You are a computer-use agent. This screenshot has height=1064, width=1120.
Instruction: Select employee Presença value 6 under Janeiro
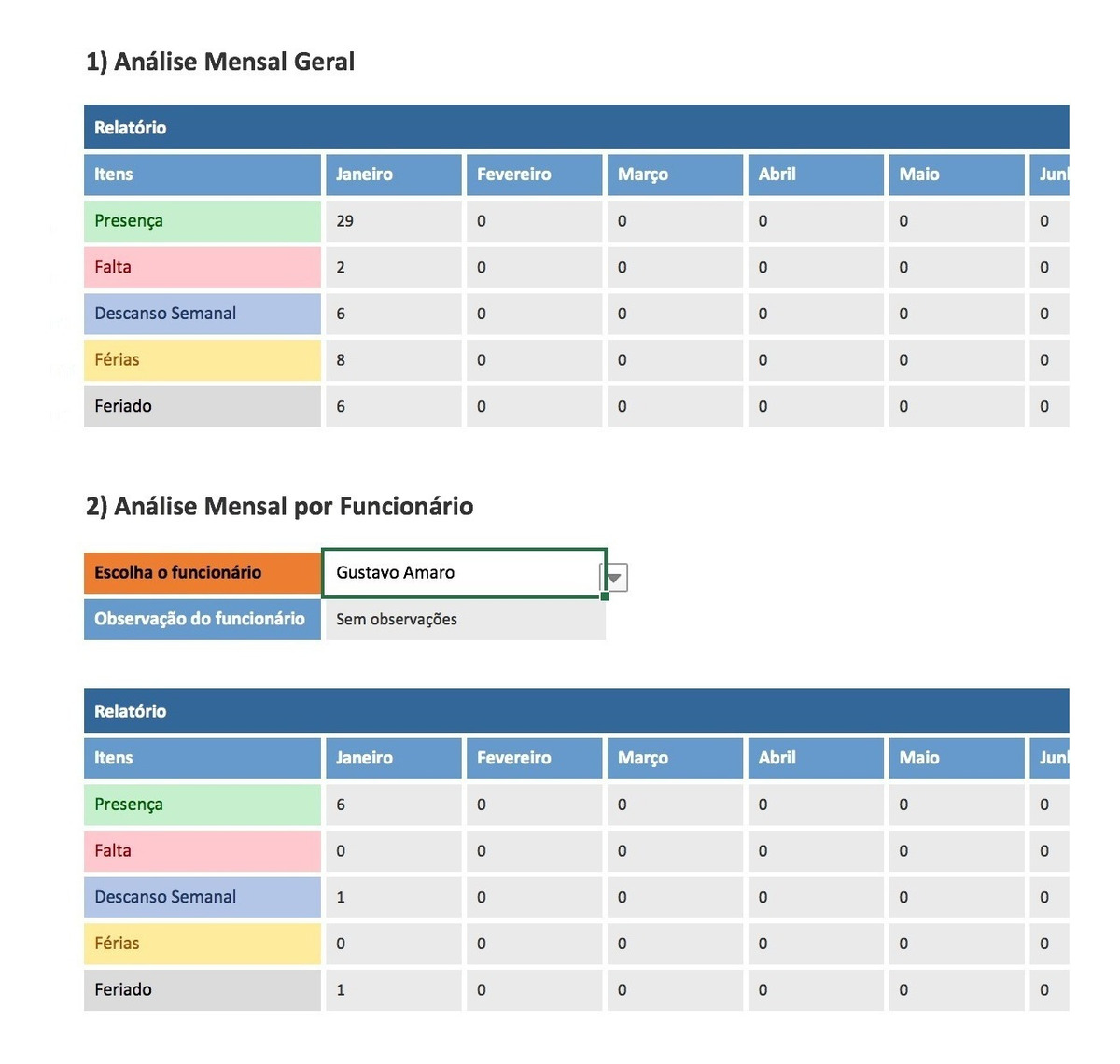coord(393,805)
